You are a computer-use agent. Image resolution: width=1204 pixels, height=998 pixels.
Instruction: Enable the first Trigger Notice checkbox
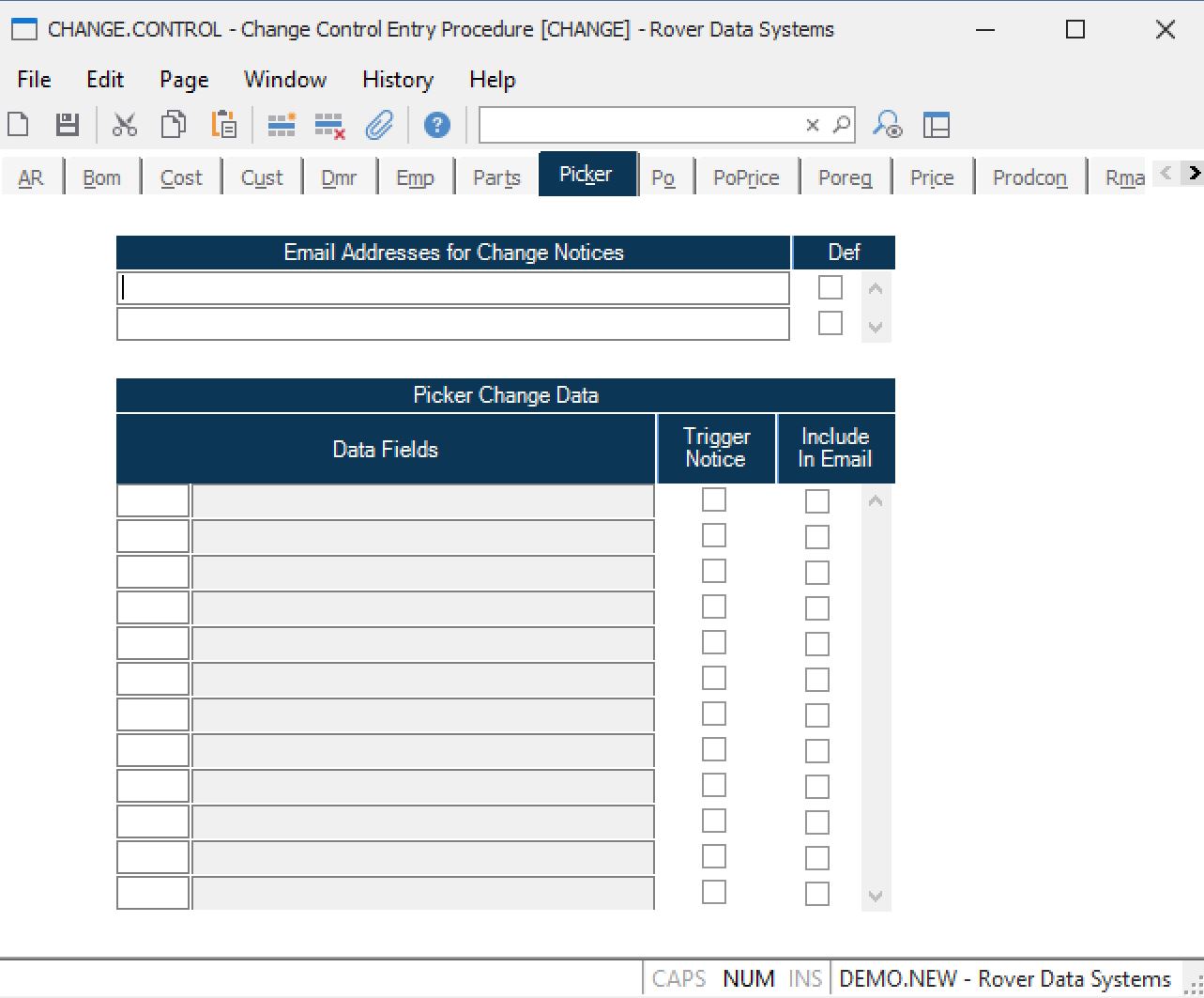tap(714, 500)
